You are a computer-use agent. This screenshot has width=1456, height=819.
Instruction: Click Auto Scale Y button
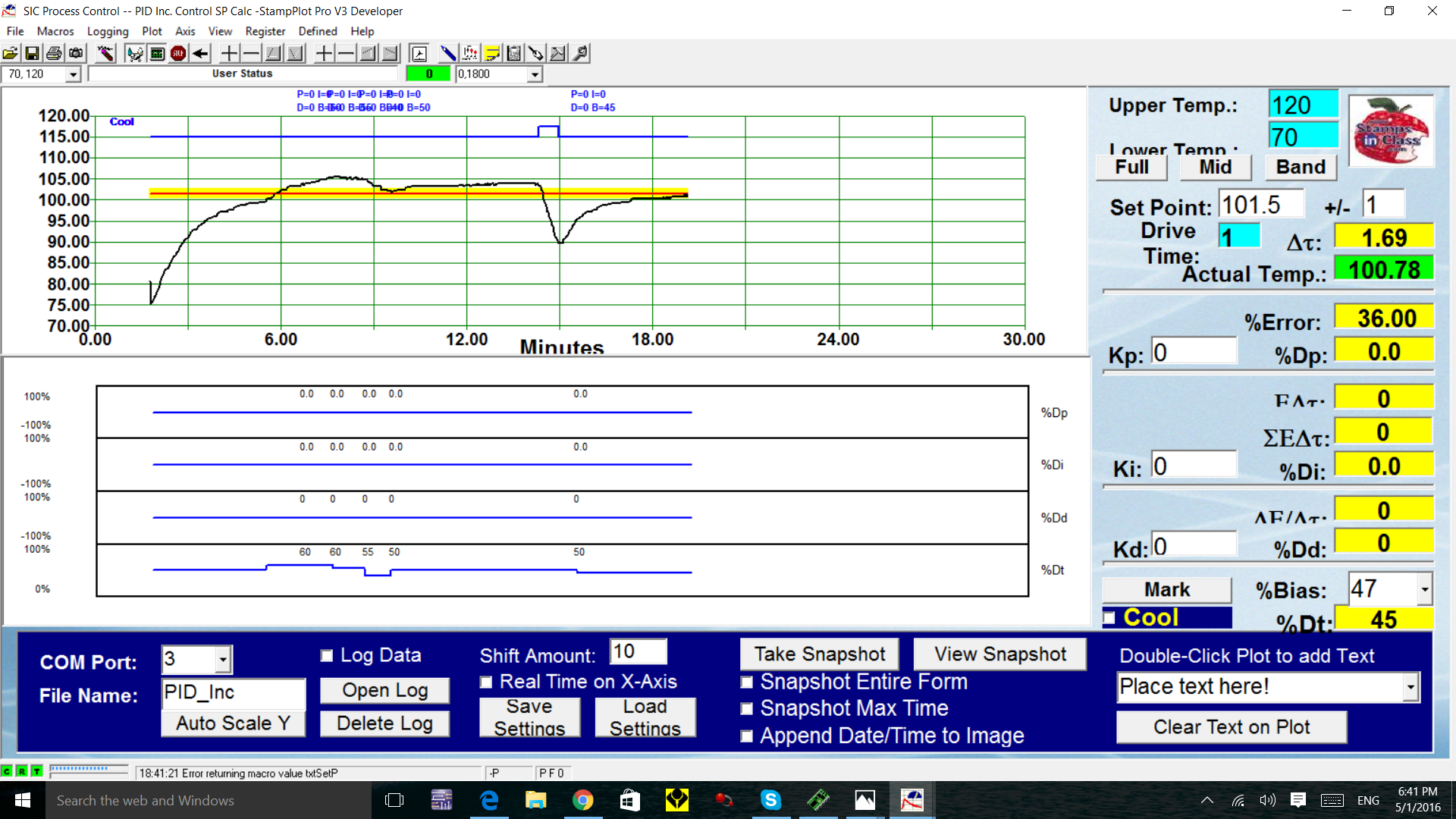[x=233, y=723]
